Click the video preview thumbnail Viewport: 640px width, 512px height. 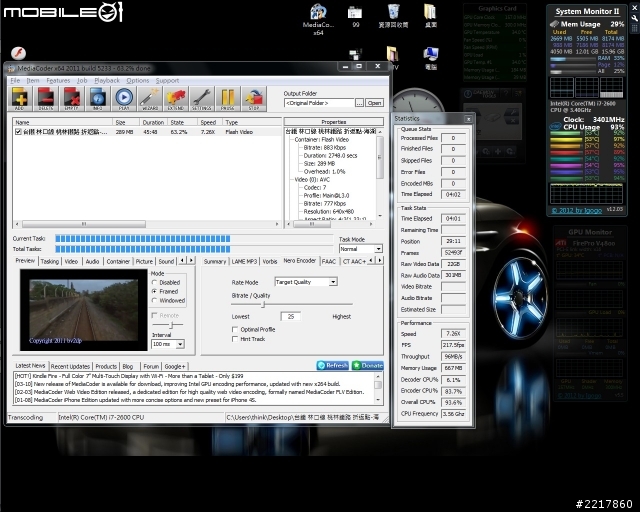click(84, 309)
